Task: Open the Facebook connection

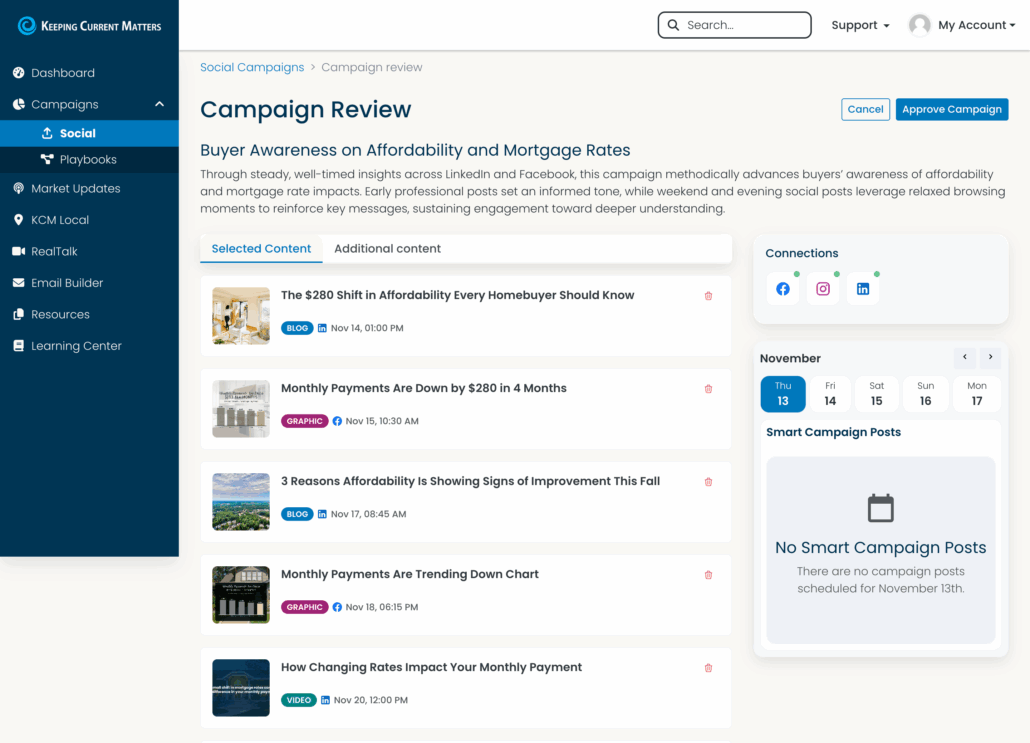Action: tap(783, 288)
